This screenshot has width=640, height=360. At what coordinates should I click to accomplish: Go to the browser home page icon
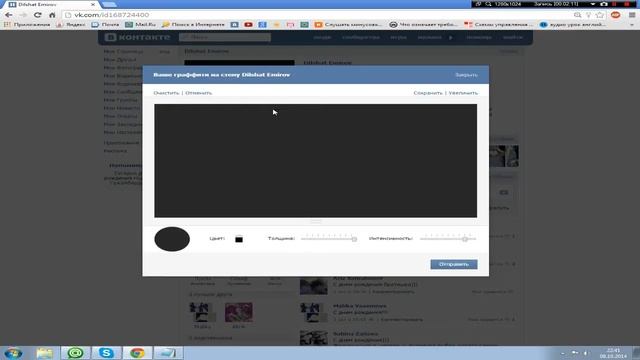pyautogui.click(x=52, y=15)
